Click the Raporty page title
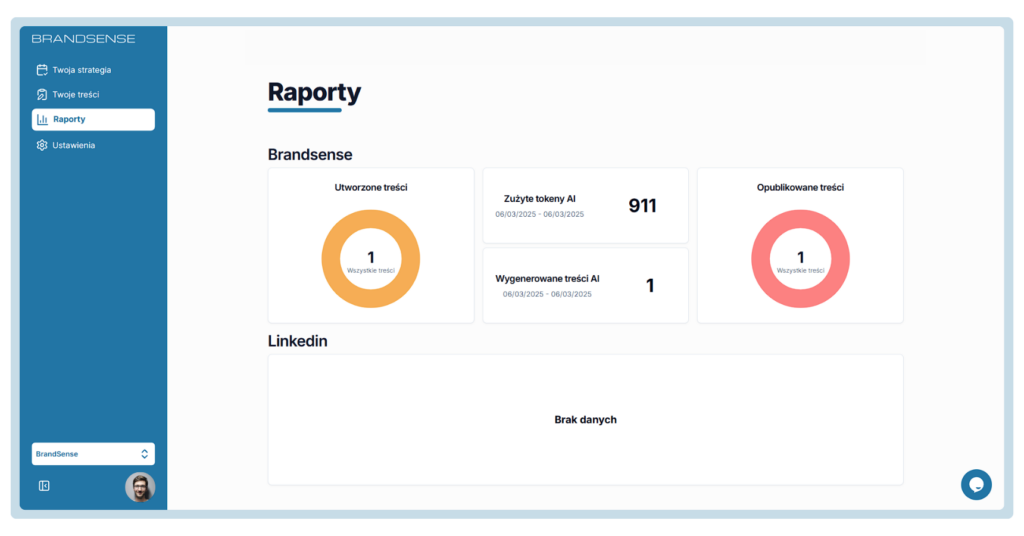 [x=314, y=93]
